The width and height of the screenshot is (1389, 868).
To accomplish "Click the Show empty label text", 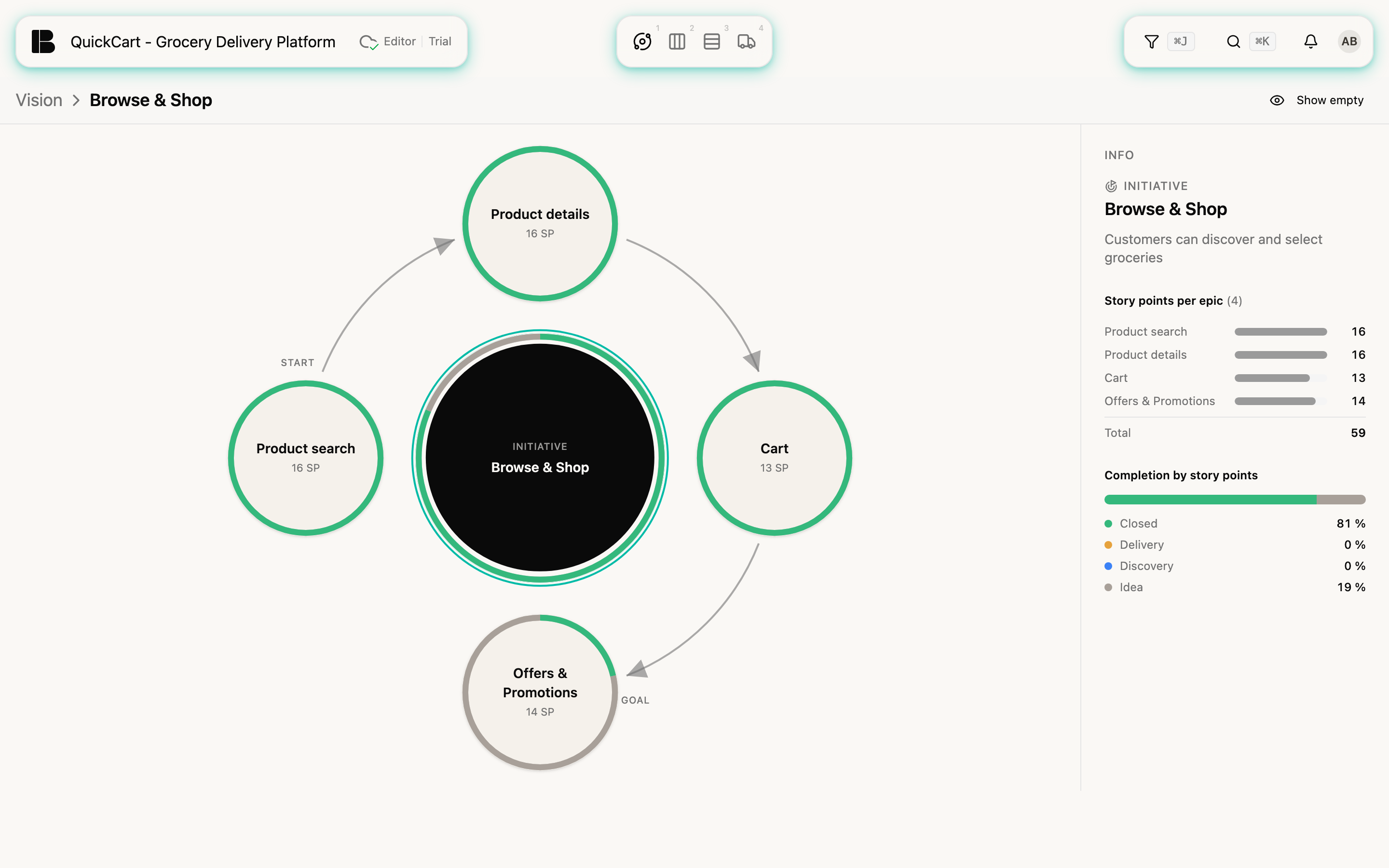I will point(1329,100).
